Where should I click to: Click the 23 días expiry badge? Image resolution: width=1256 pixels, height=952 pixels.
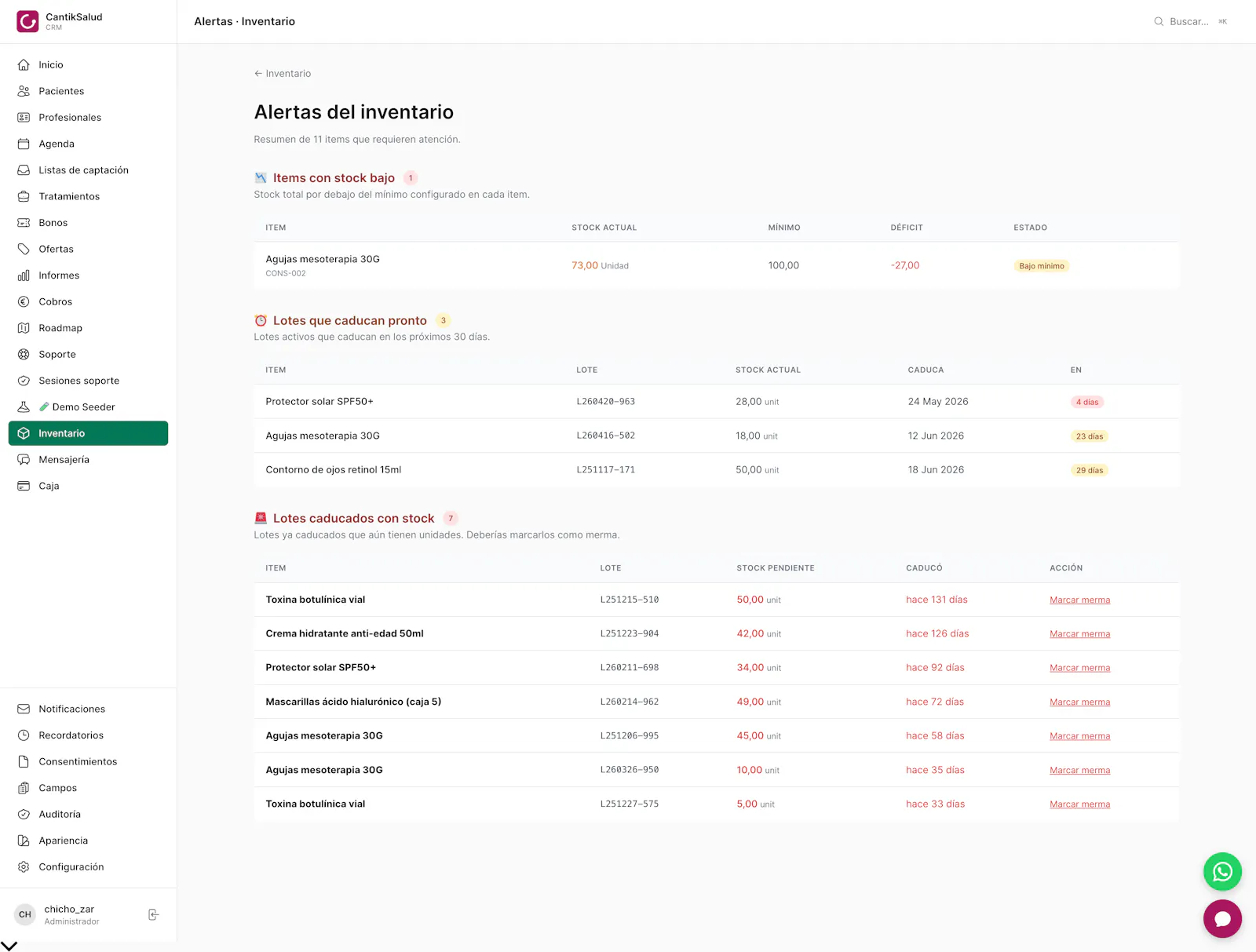tap(1090, 436)
